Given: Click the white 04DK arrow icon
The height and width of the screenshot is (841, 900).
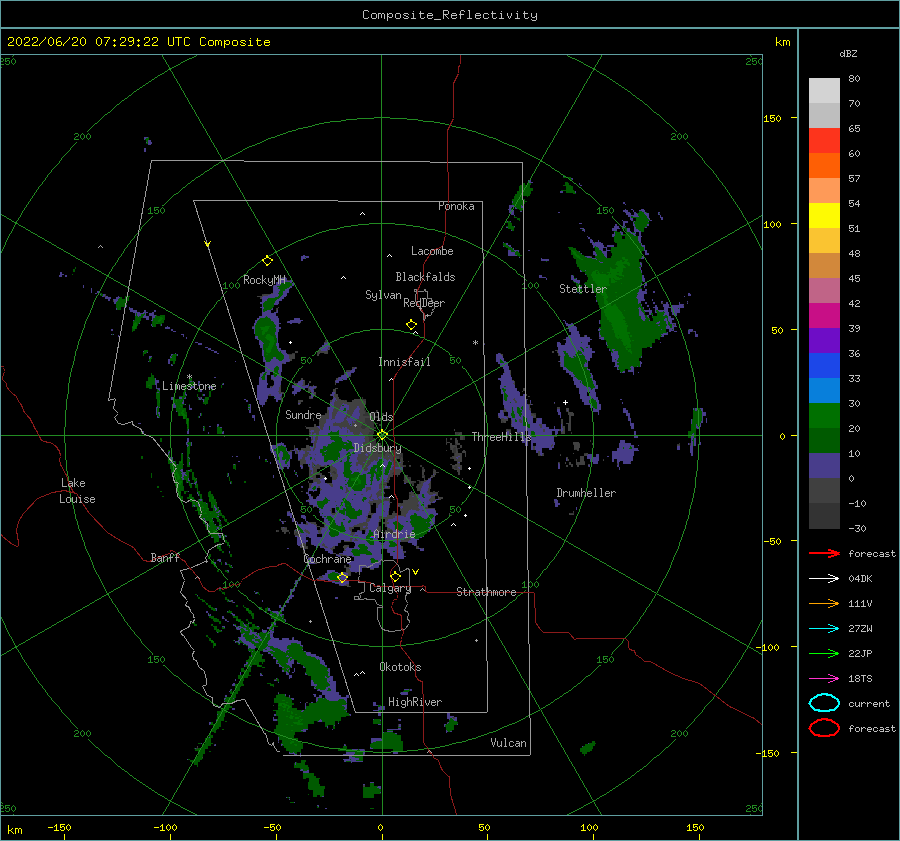Looking at the screenshot, I should coord(824,578).
